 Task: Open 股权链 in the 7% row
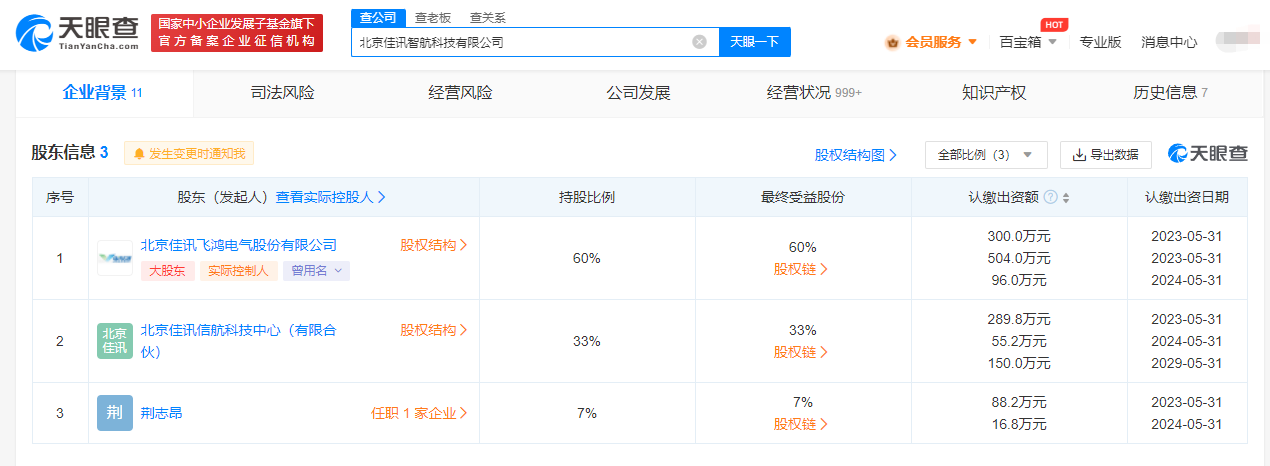[802, 424]
